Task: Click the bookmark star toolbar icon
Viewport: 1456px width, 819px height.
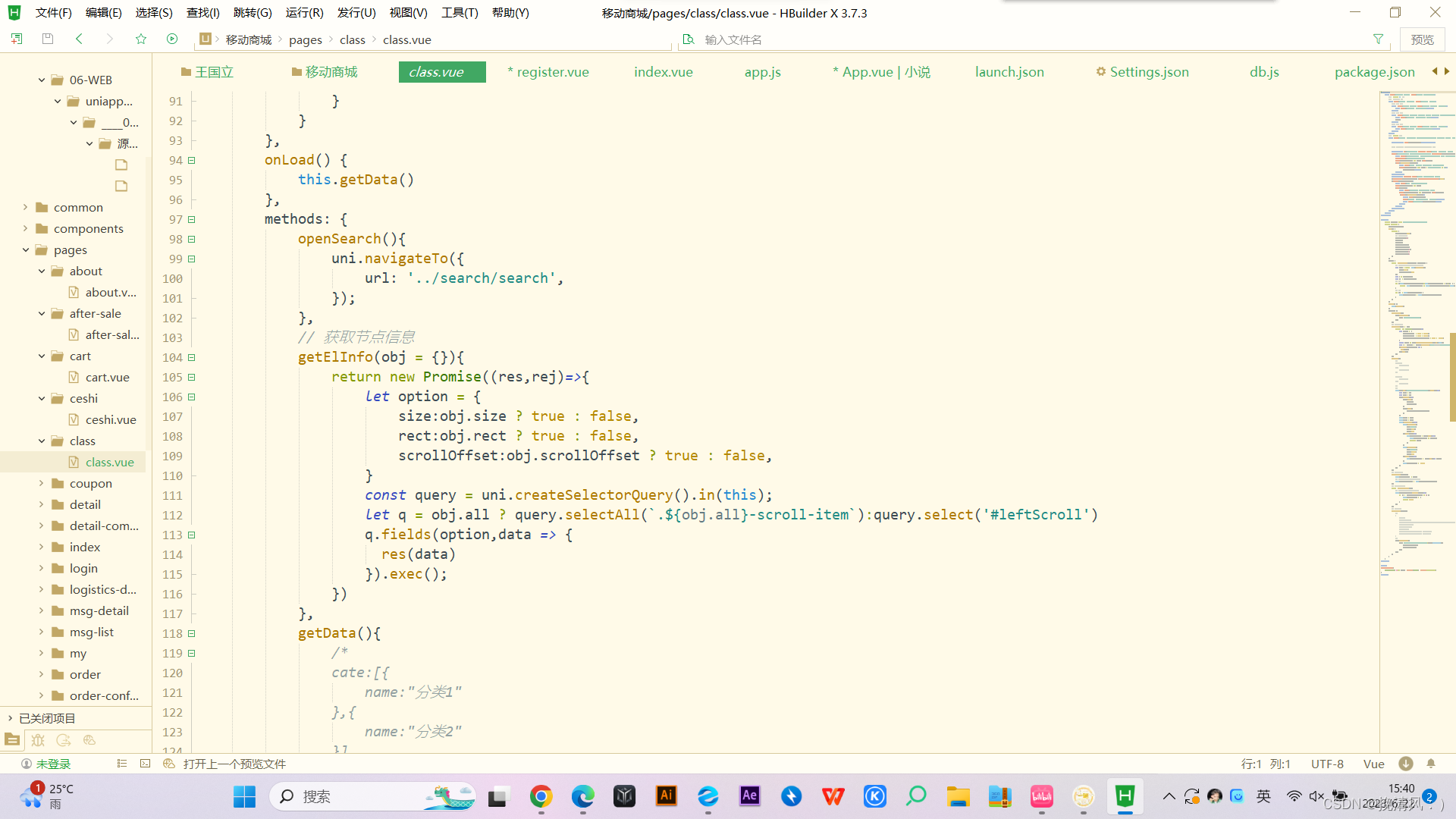Action: click(x=141, y=39)
